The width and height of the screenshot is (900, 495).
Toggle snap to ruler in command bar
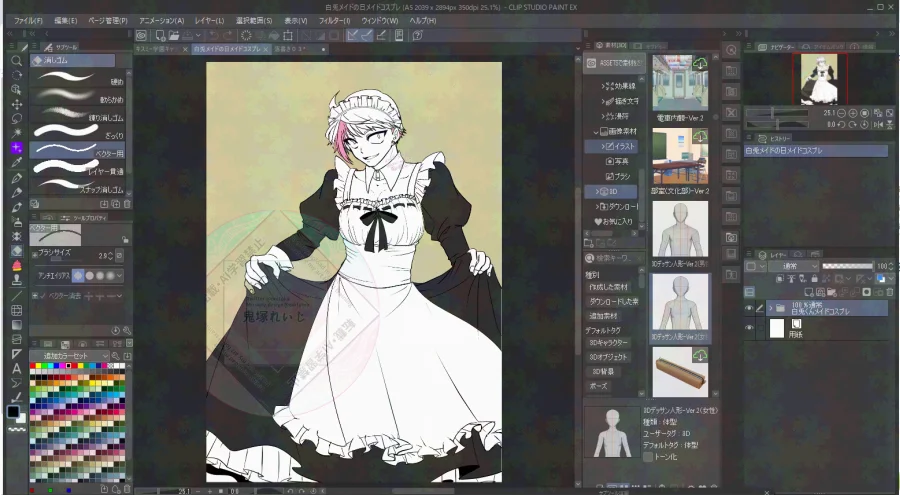(352, 36)
